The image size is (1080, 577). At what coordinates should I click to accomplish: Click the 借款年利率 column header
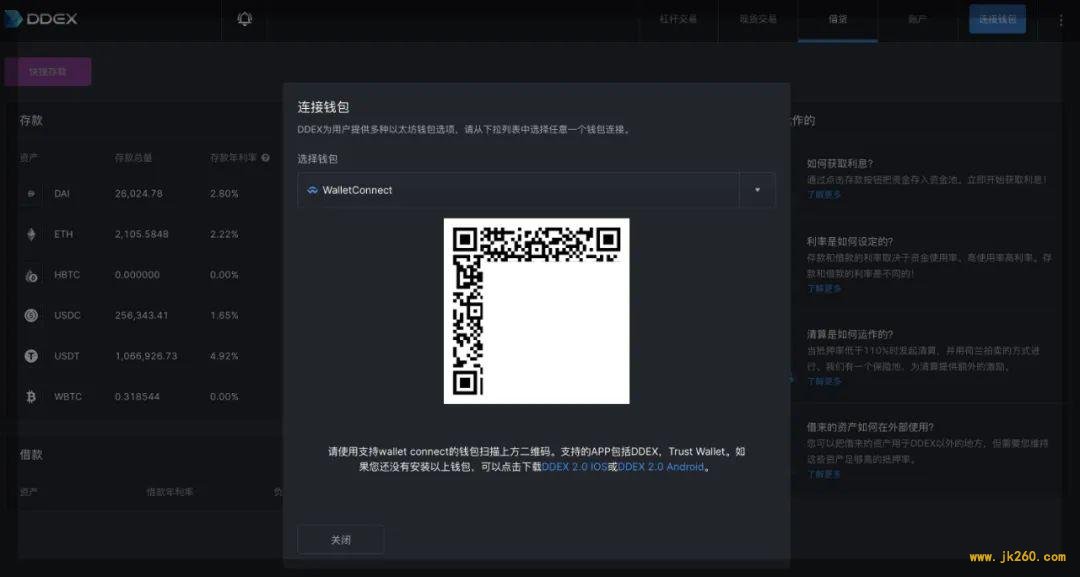coord(169,492)
